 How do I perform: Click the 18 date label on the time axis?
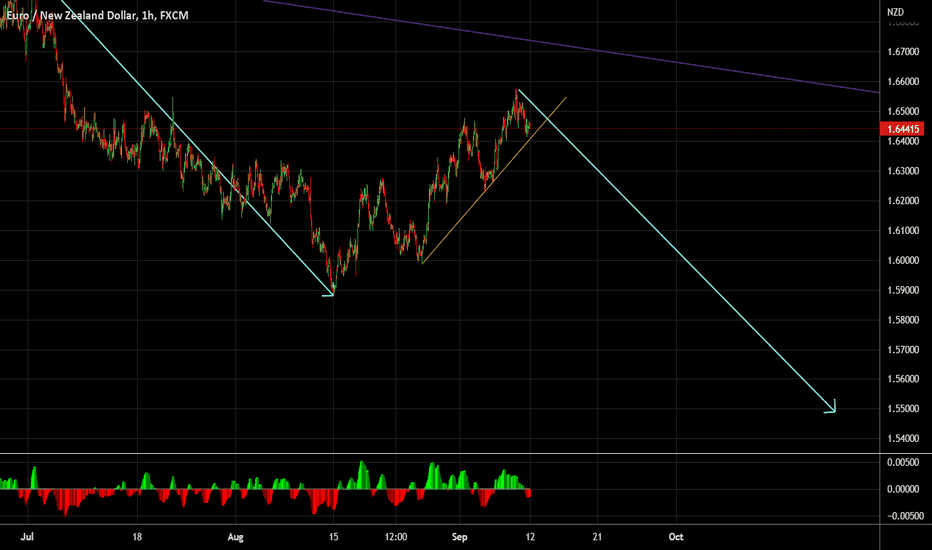[x=137, y=536]
